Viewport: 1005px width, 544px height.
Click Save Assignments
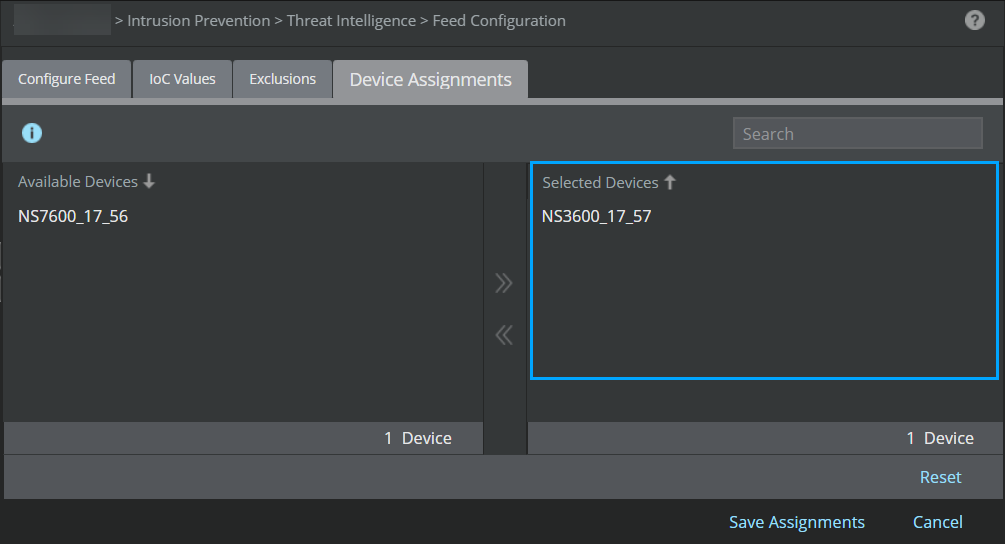pyautogui.click(x=797, y=522)
